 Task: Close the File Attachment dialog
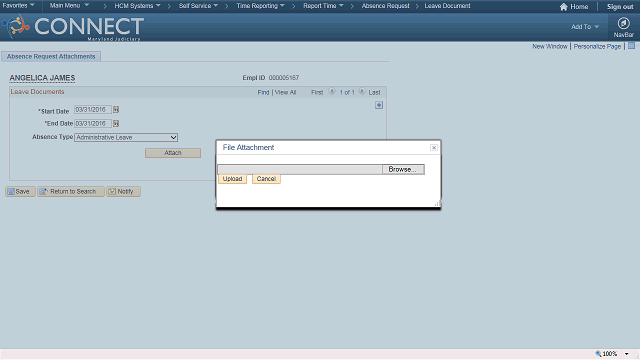pos(434,148)
